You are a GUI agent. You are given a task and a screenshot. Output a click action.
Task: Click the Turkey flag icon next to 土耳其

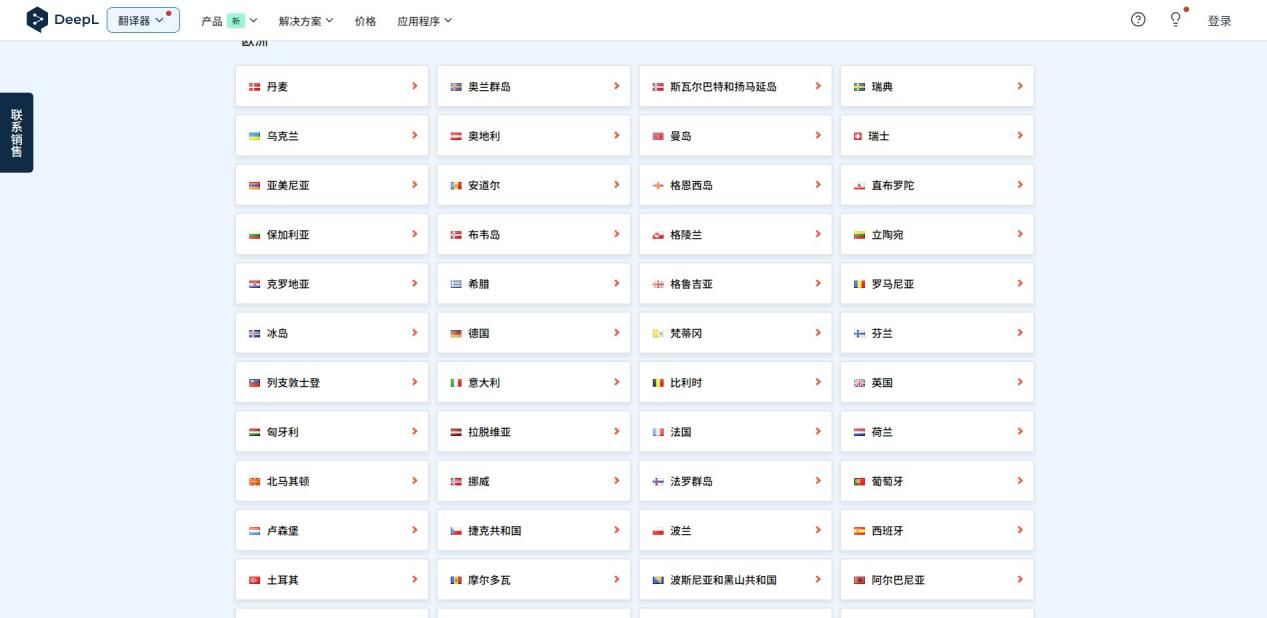[254, 580]
